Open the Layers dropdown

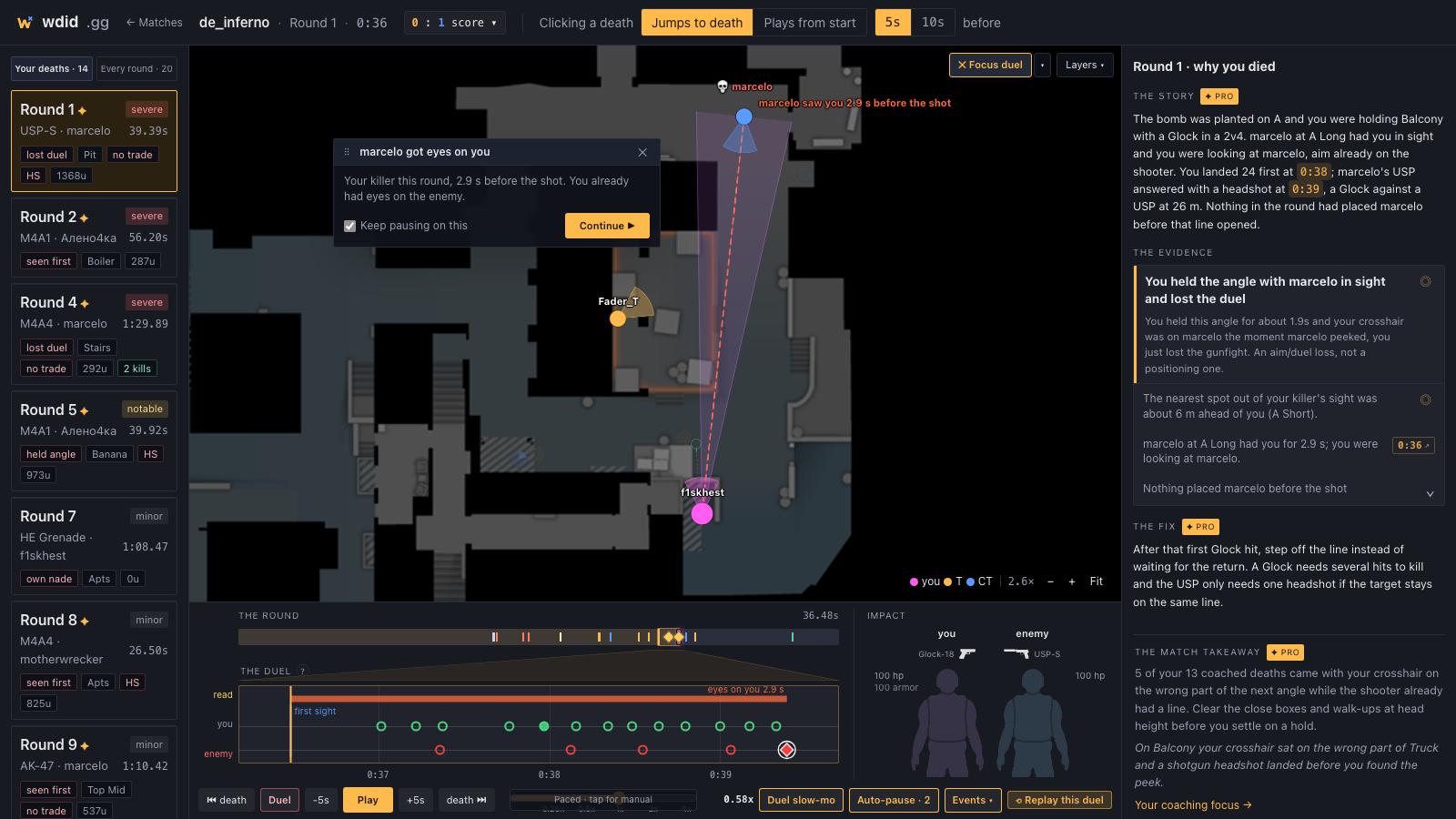click(x=1085, y=66)
